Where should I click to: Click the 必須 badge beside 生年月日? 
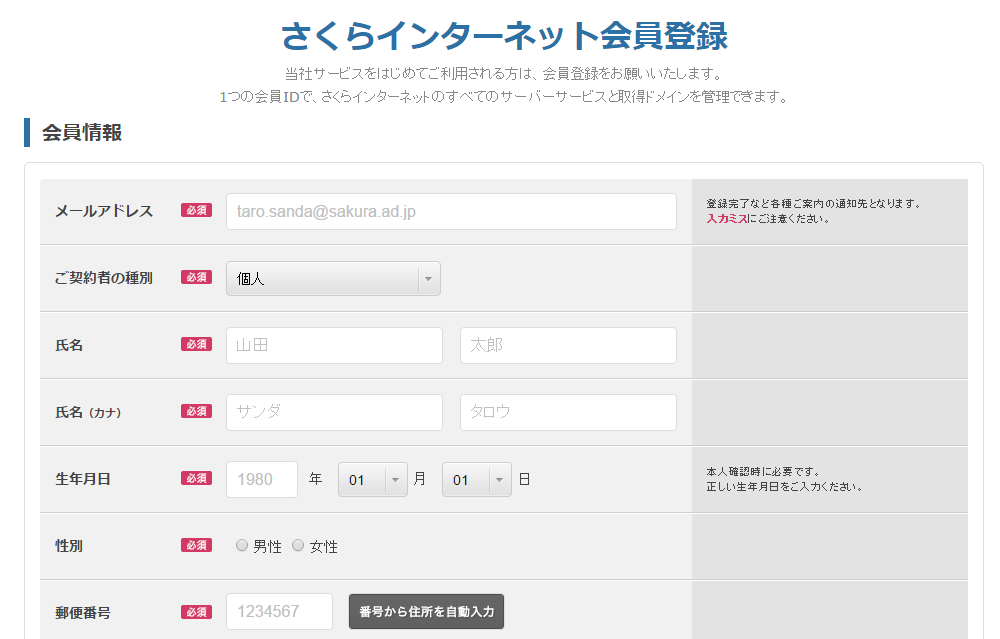point(196,478)
